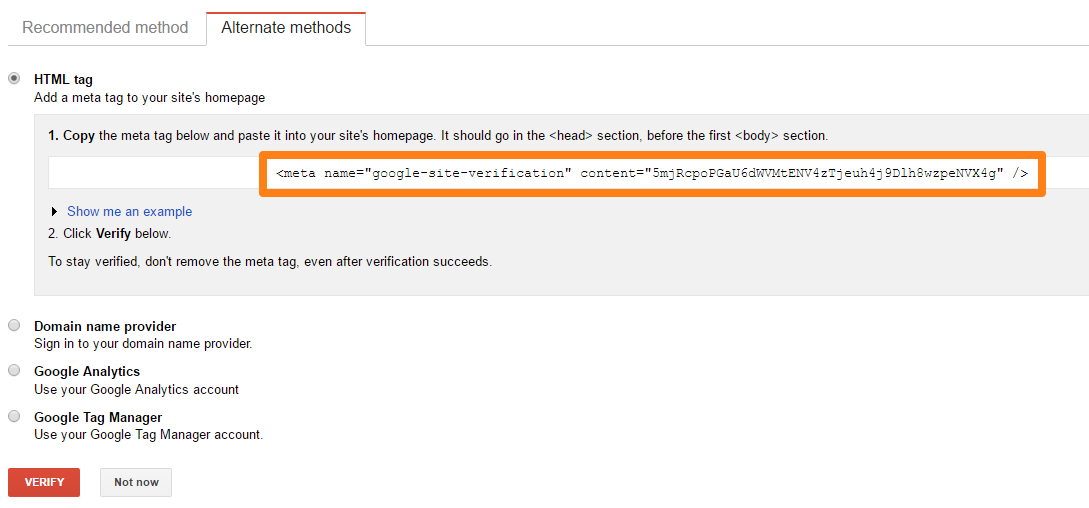Click Use your Google Analytics account text
1089x508 pixels.
point(136,389)
